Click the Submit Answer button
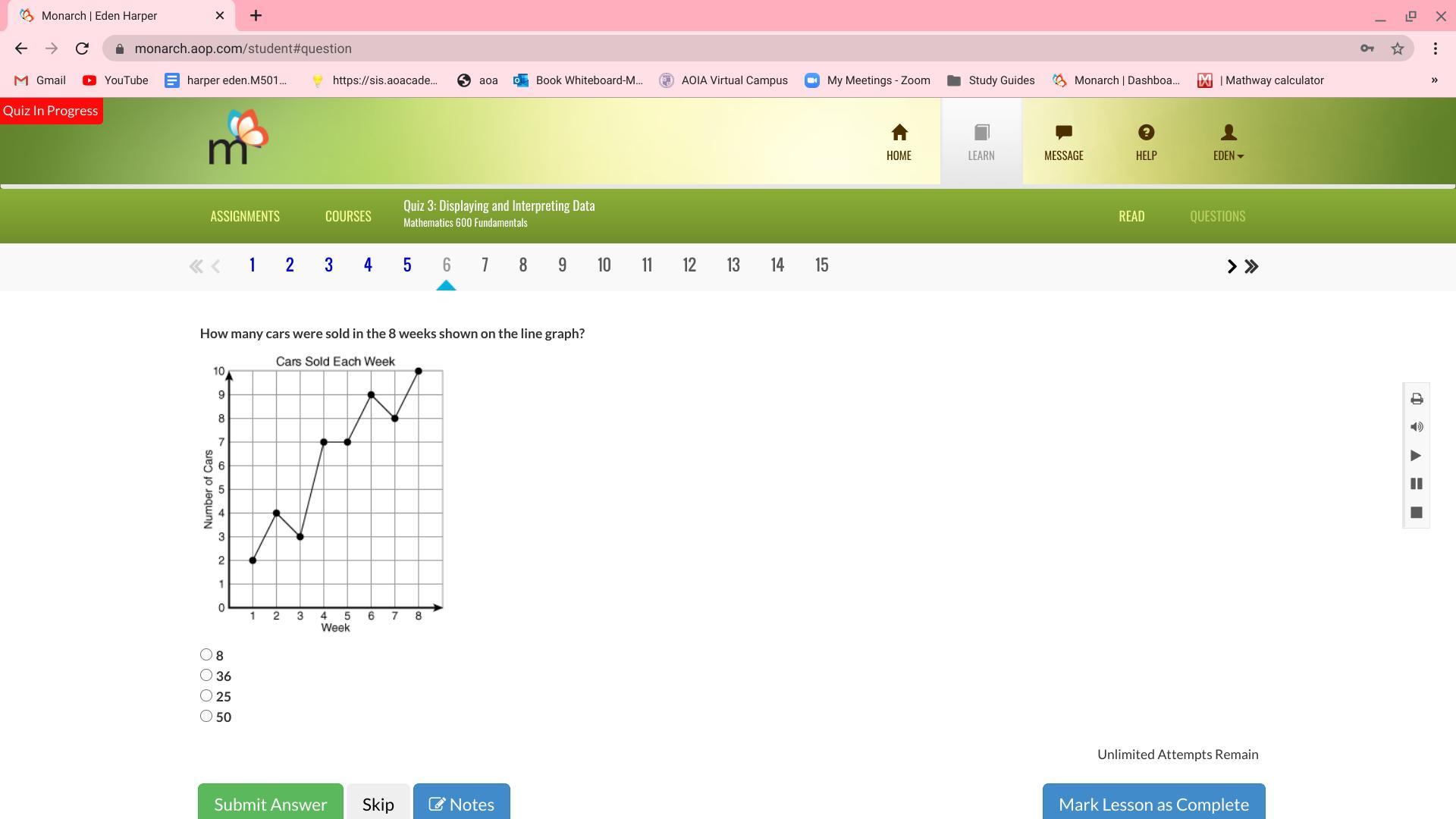 coord(270,803)
